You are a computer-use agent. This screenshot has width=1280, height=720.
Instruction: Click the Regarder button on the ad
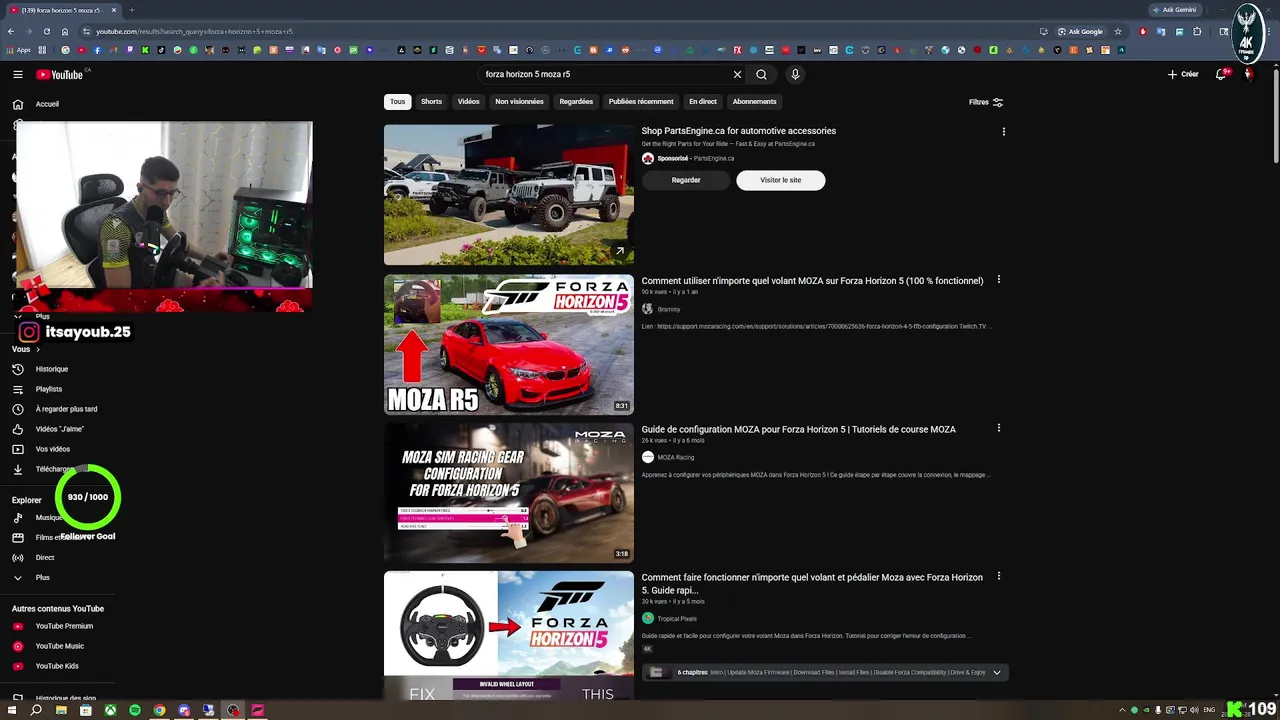coord(686,180)
